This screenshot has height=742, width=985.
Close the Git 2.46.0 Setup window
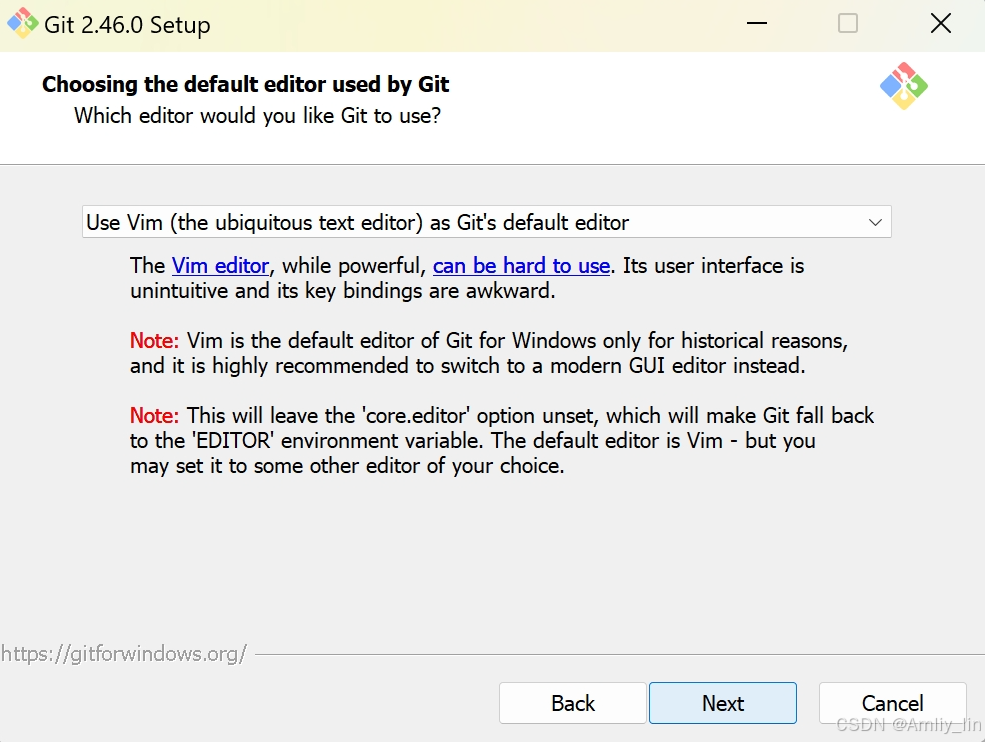tap(940, 24)
